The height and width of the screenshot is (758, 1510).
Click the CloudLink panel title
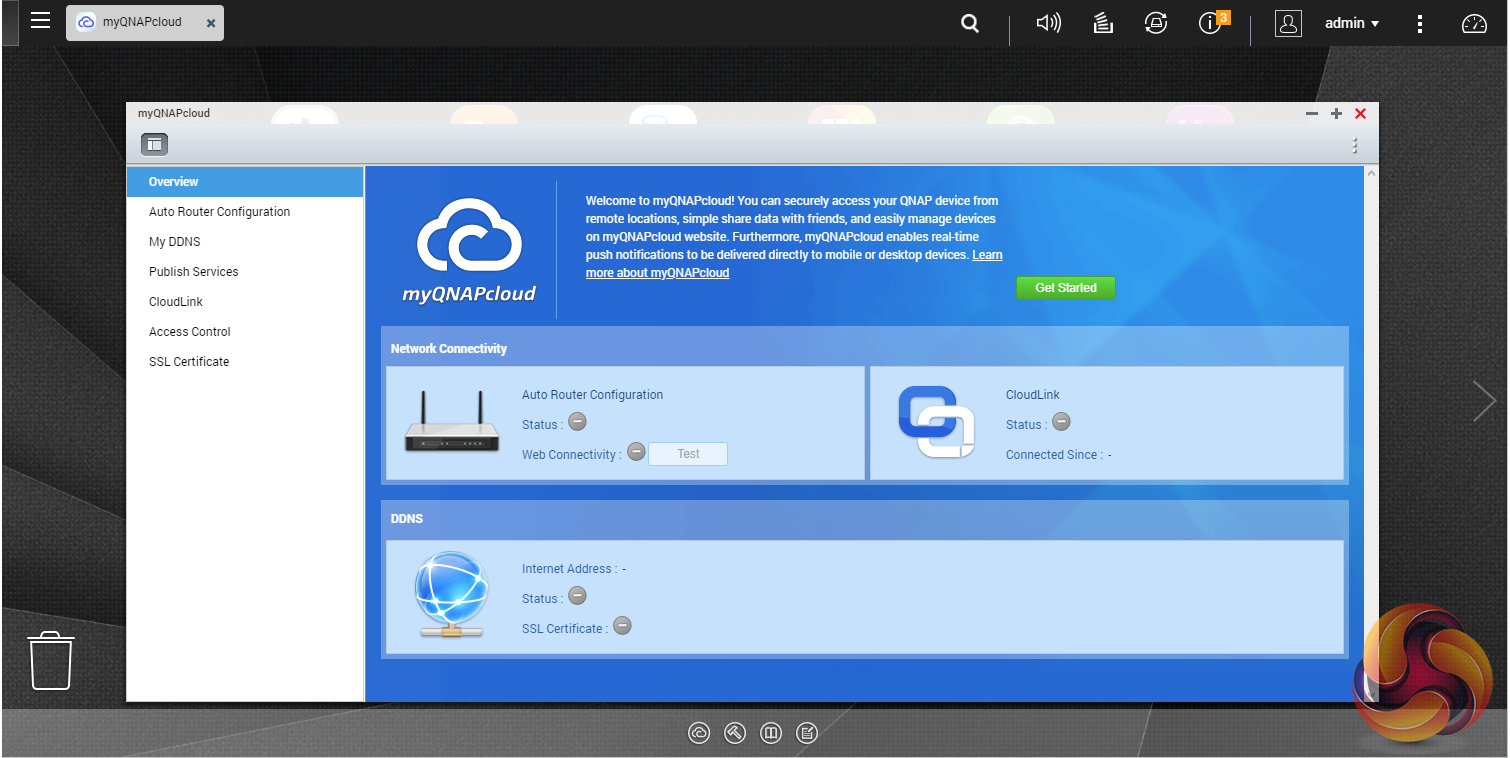point(1032,395)
